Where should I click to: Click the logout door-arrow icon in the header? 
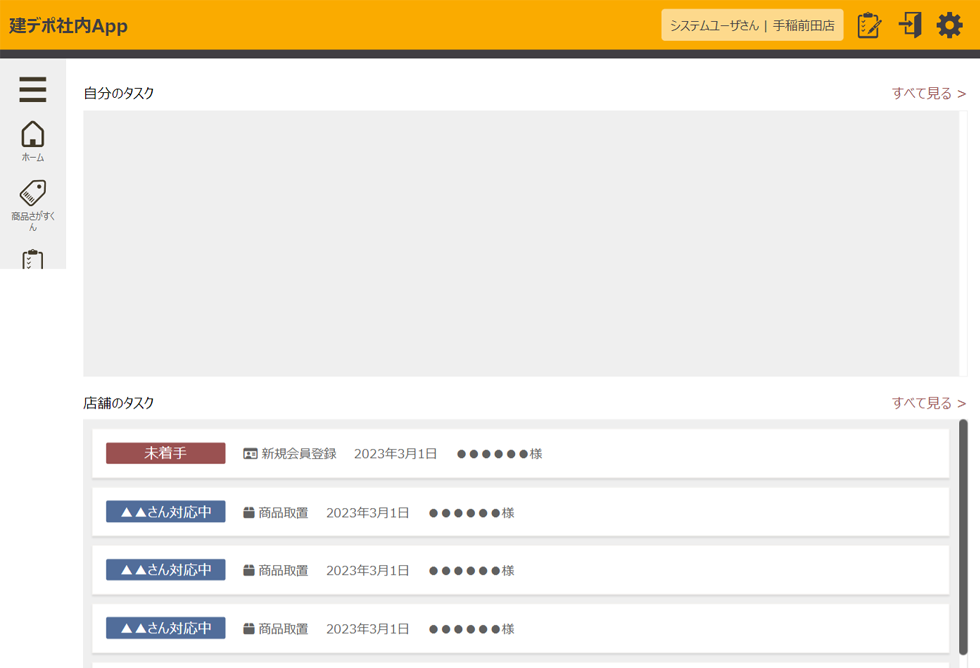[x=909, y=25]
